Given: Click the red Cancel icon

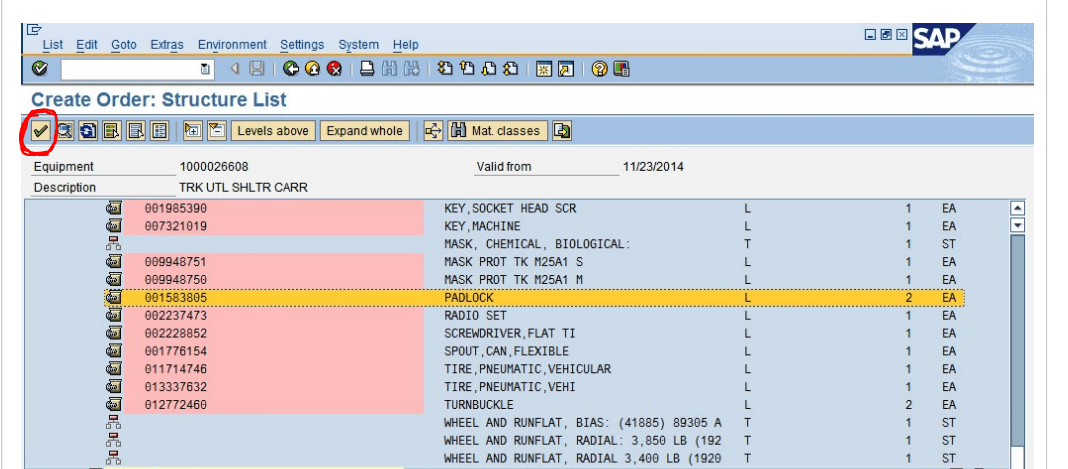Looking at the screenshot, I should tap(334, 69).
